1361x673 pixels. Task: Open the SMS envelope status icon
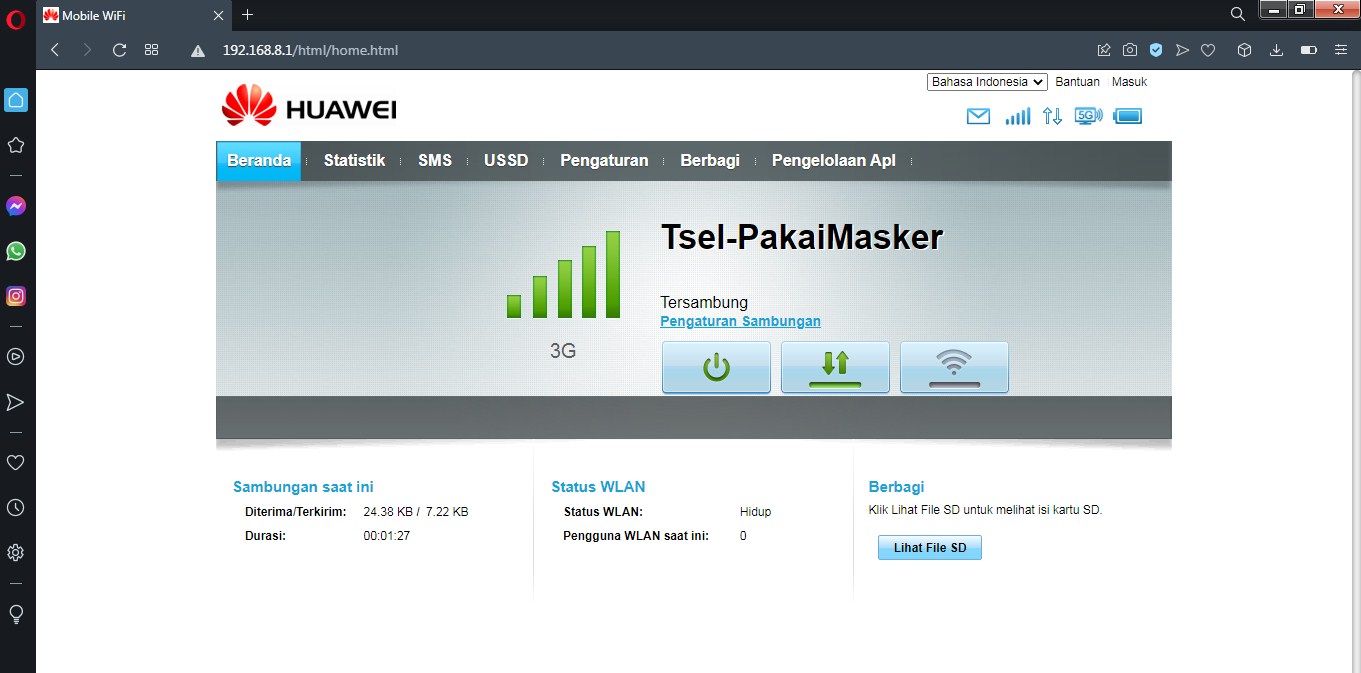[x=978, y=116]
